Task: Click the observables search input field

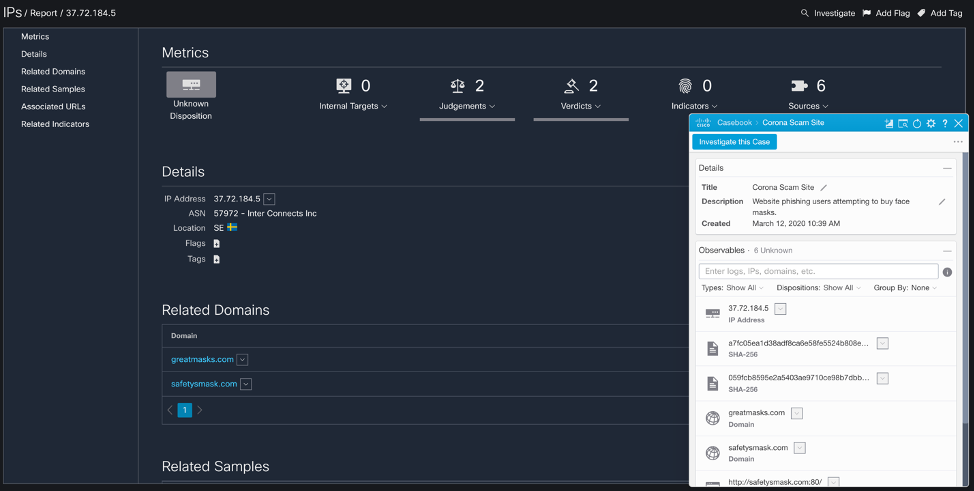Action: coord(818,271)
